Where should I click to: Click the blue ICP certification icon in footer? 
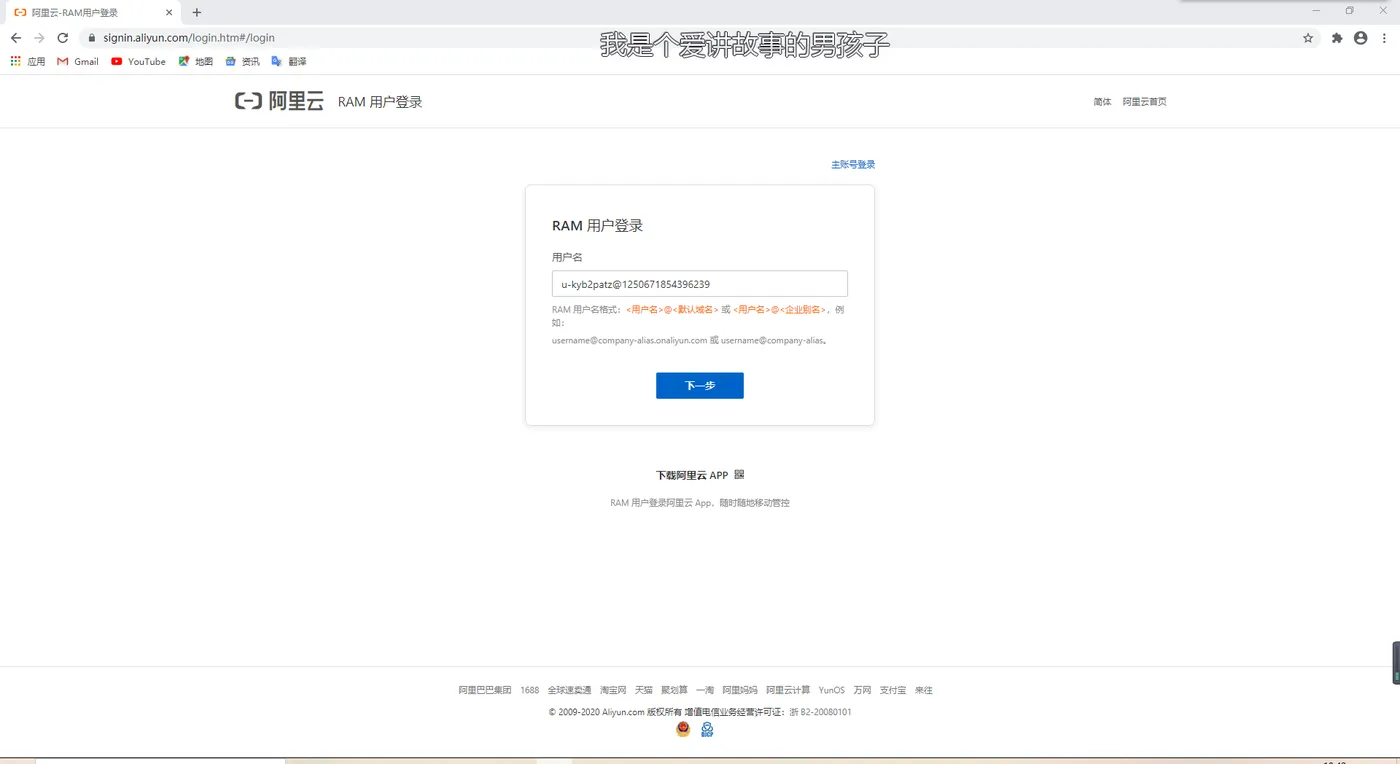707,730
